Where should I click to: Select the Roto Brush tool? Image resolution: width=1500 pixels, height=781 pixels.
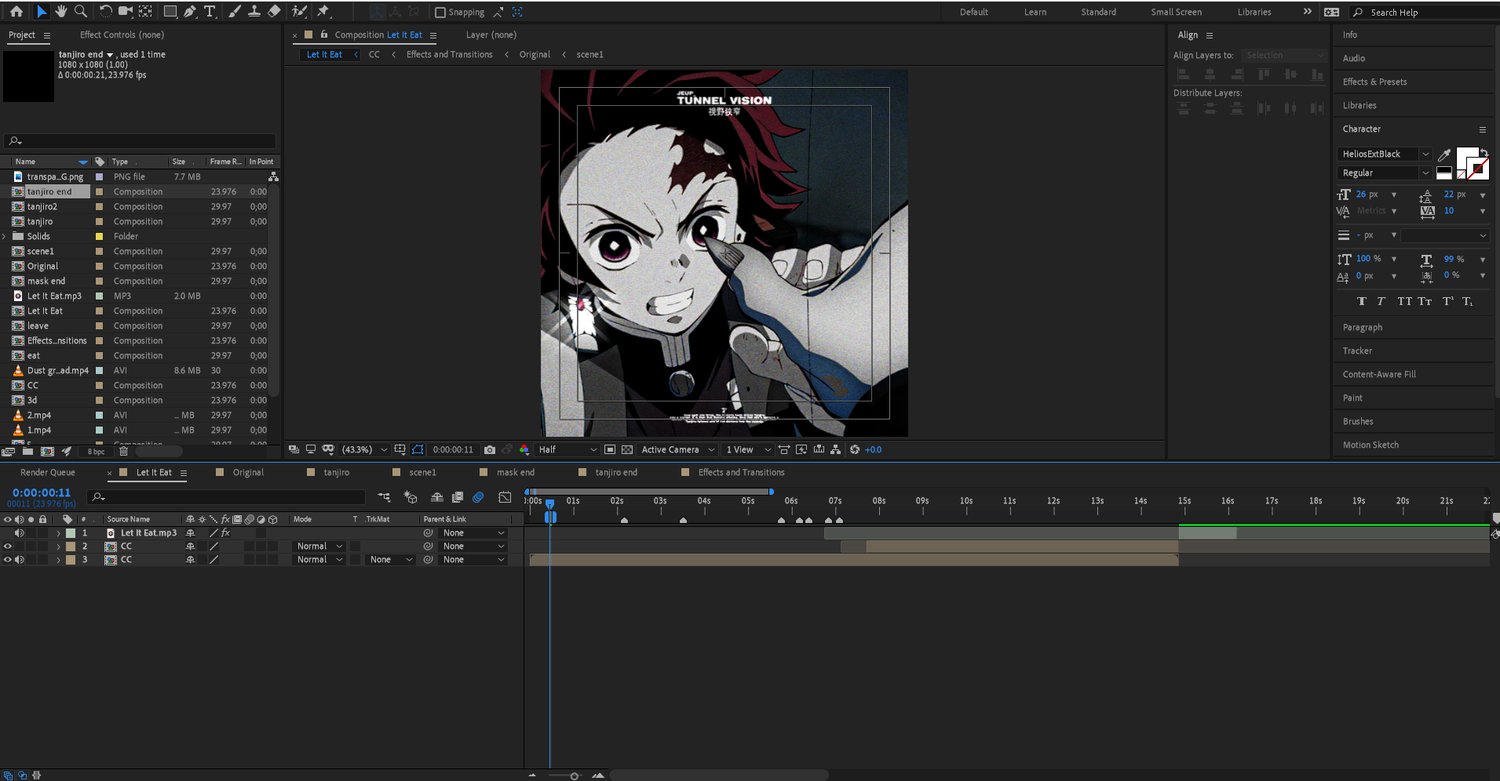click(299, 12)
